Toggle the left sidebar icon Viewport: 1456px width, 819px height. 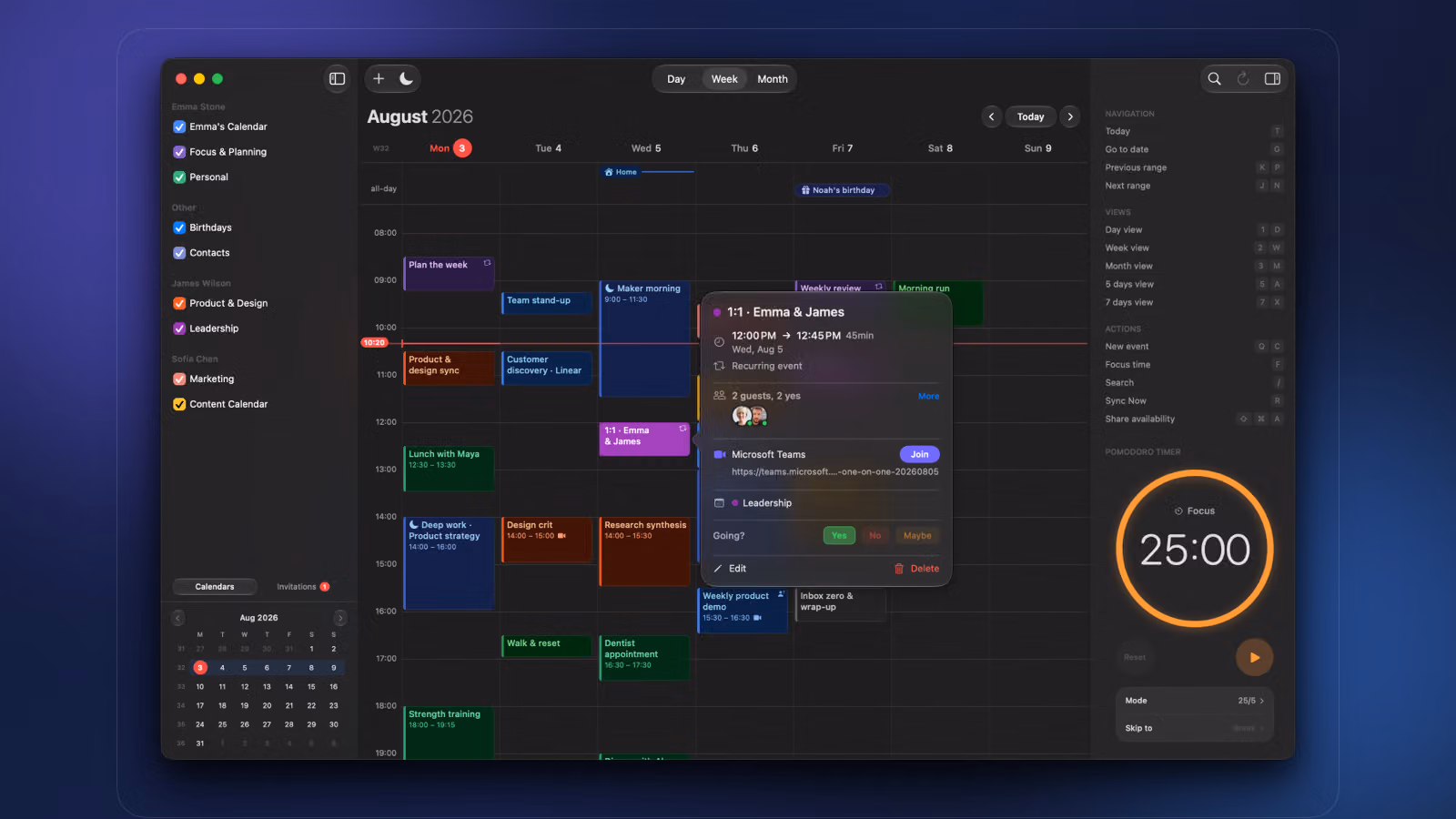tap(337, 78)
